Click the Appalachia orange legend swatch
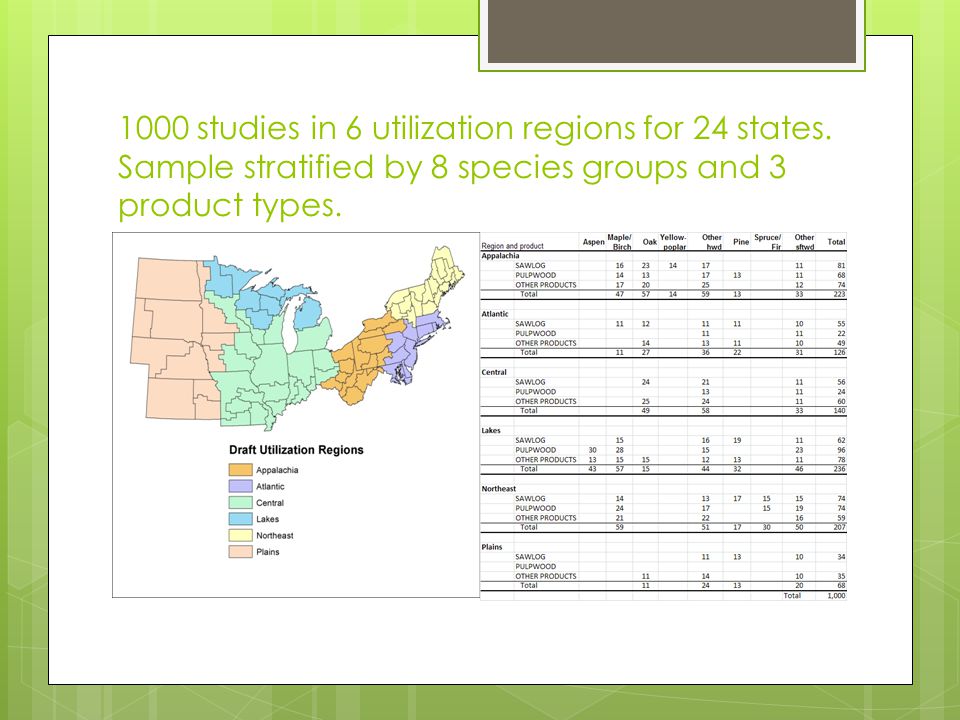960x720 pixels. click(x=240, y=470)
